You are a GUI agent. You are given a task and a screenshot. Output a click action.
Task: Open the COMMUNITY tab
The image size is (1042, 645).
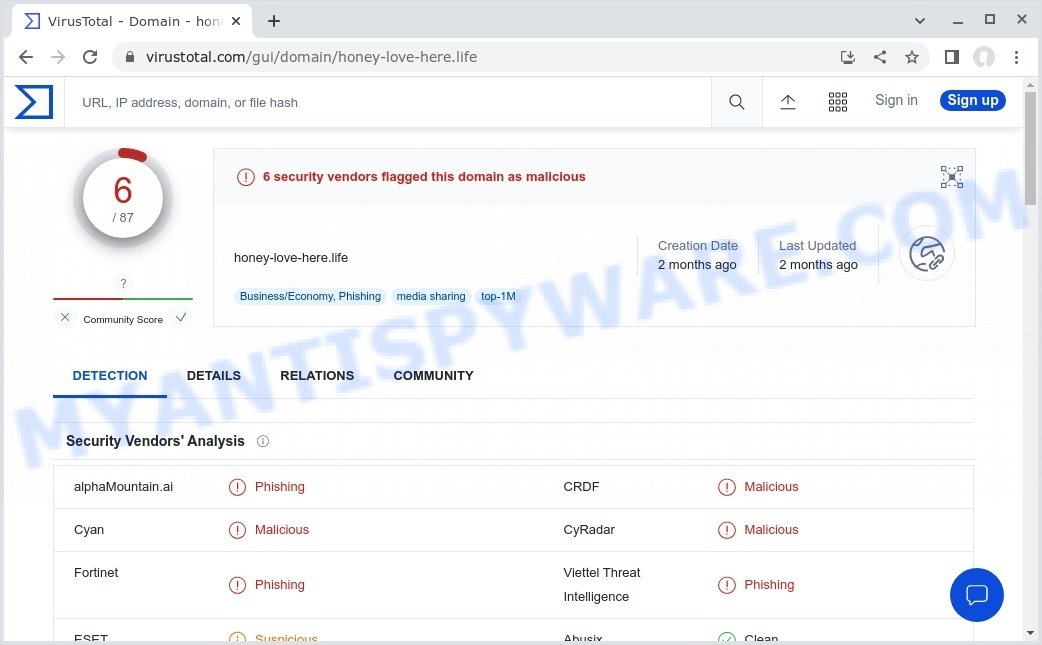(433, 376)
